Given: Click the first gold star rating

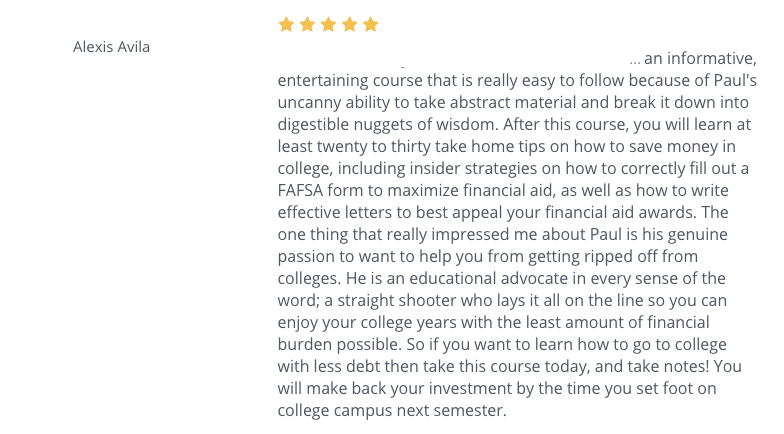Looking at the screenshot, I should (x=286, y=24).
